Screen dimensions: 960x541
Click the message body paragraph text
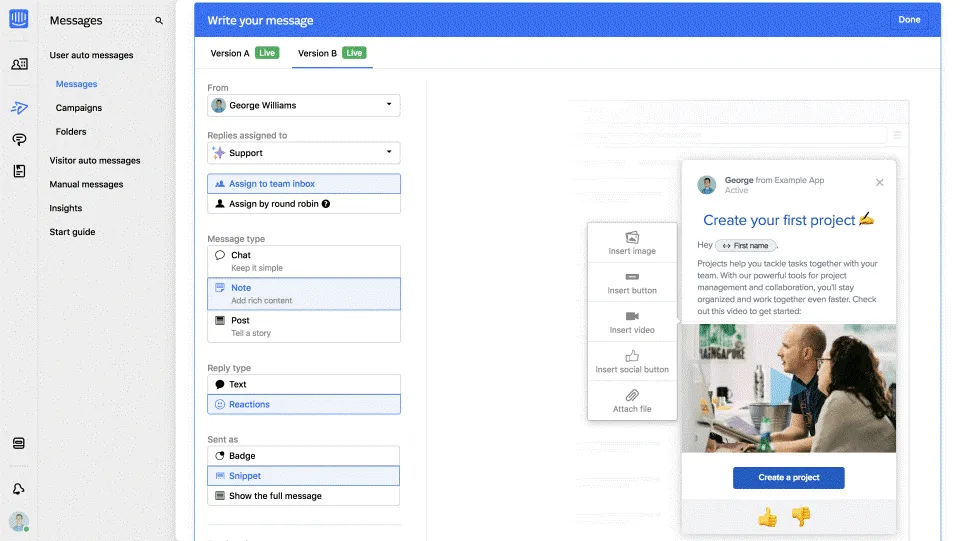click(787, 287)
